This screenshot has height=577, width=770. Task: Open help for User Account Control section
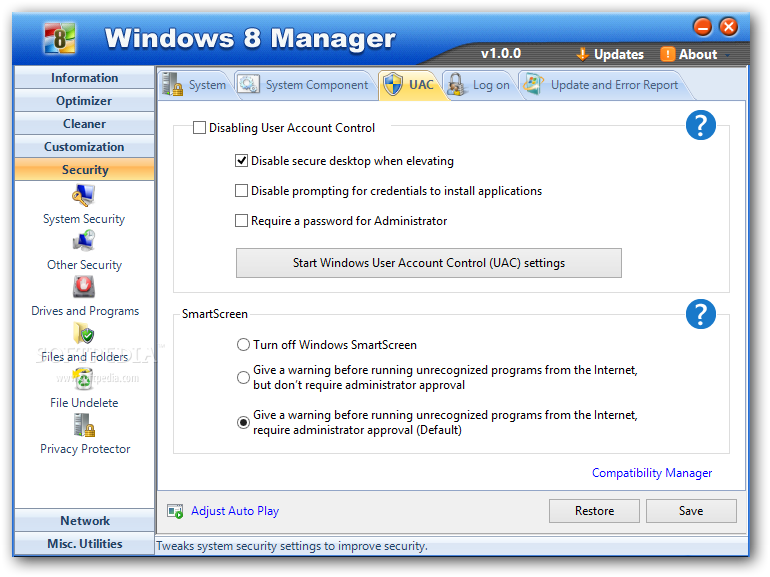pyautogui.click(x=700, y=125)
